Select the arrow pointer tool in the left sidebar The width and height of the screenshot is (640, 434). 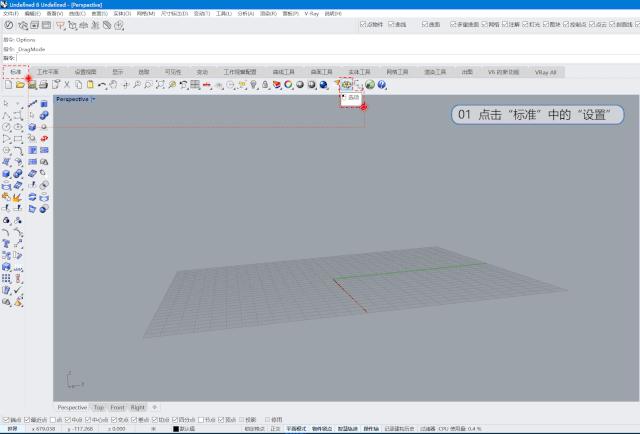pyautogui.click(x=7, y=103)
